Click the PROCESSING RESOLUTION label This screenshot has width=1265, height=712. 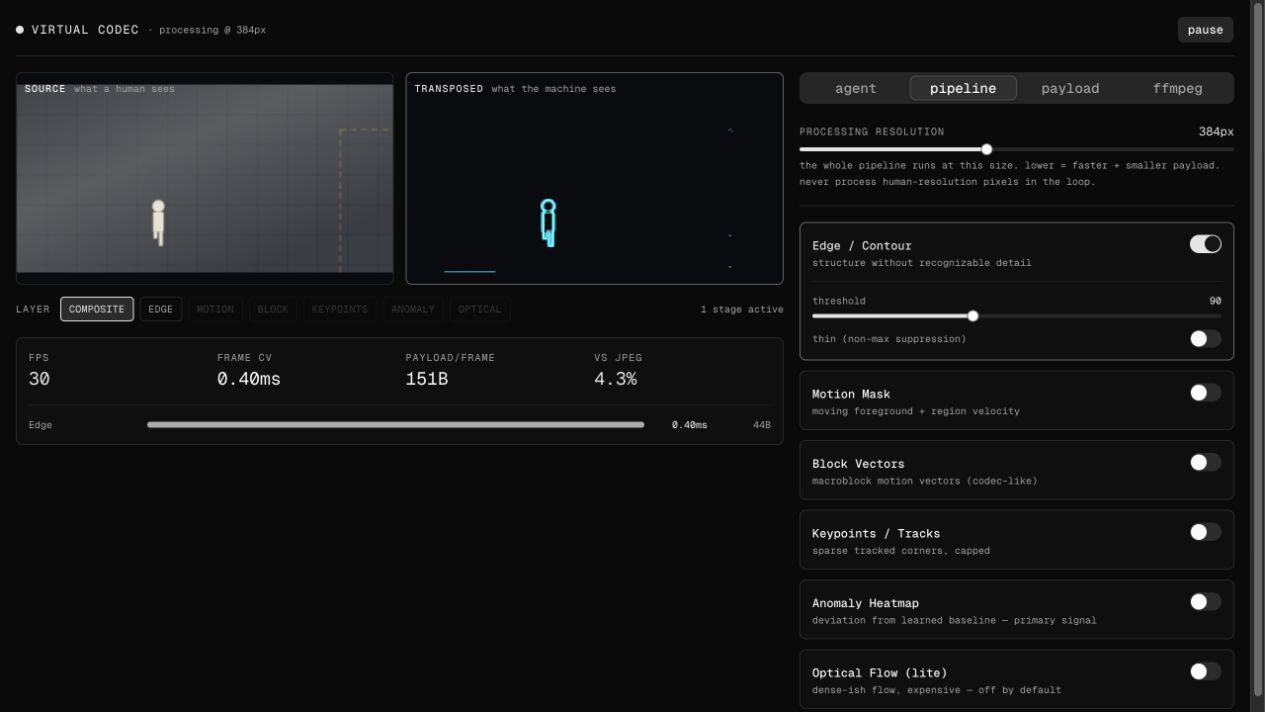coord(871,132)
